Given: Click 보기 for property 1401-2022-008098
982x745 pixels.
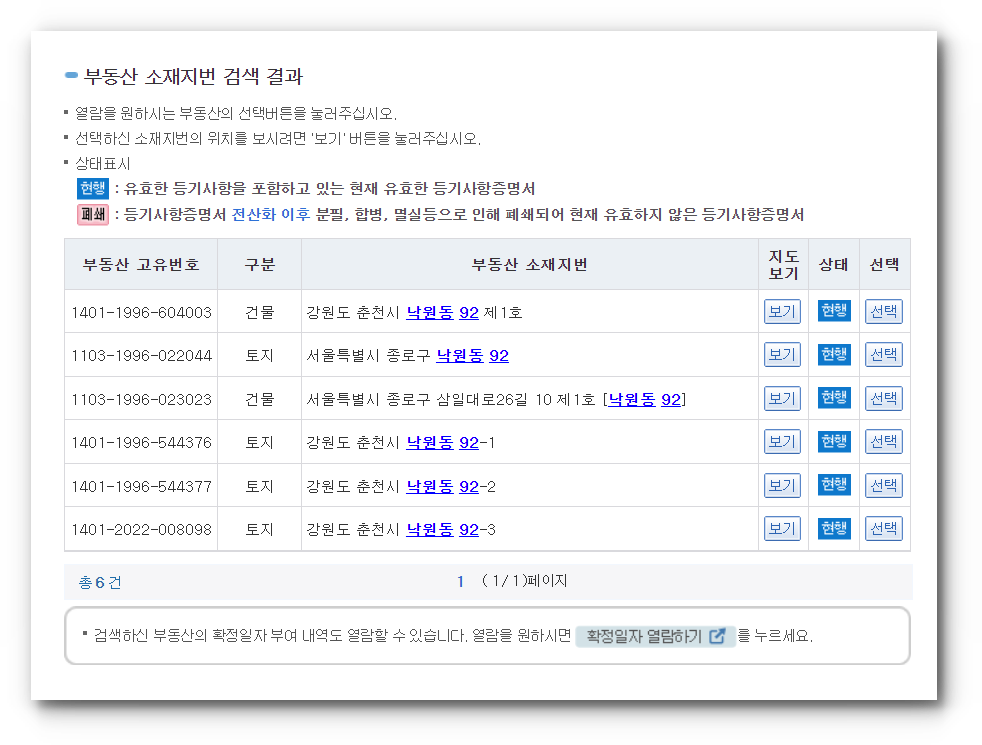Looking at the screenshot, I should (x=782, y=528).
